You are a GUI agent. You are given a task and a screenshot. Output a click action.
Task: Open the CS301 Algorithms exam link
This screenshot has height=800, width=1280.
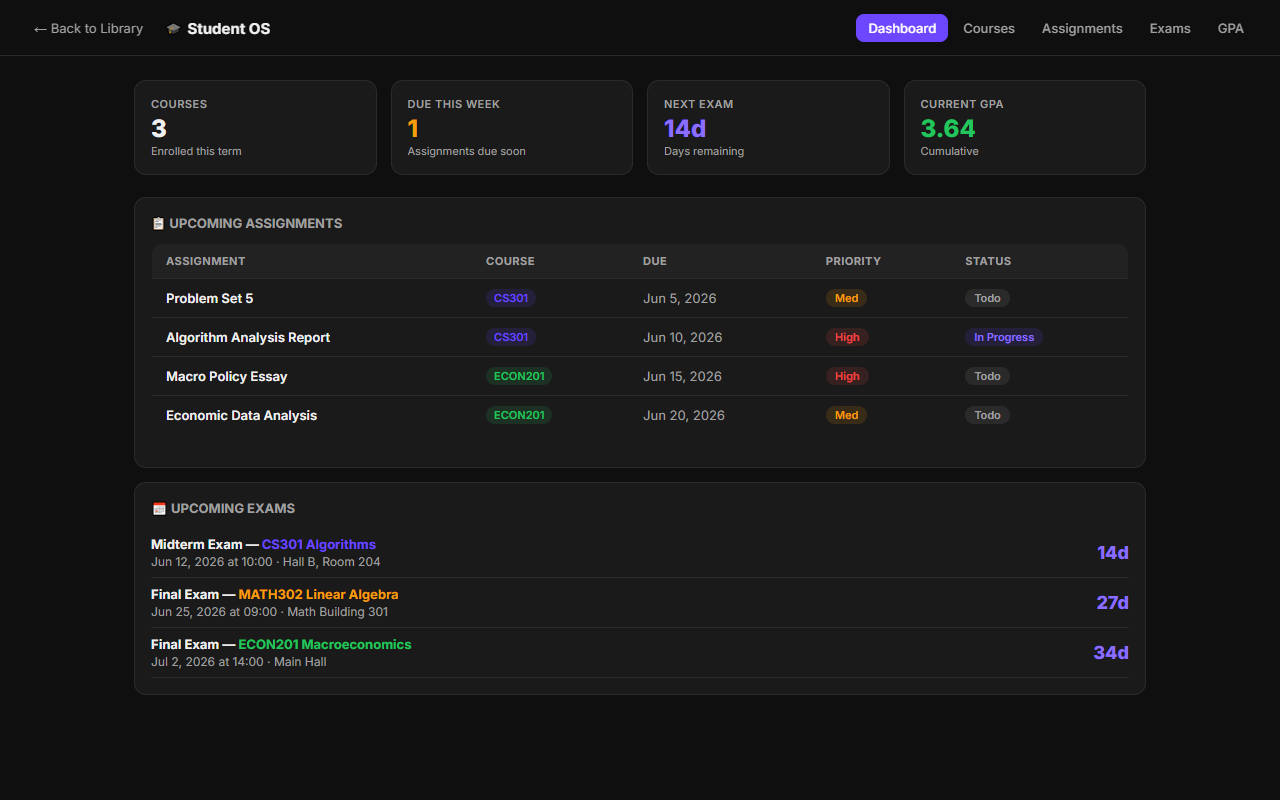(x=319, y=545)
